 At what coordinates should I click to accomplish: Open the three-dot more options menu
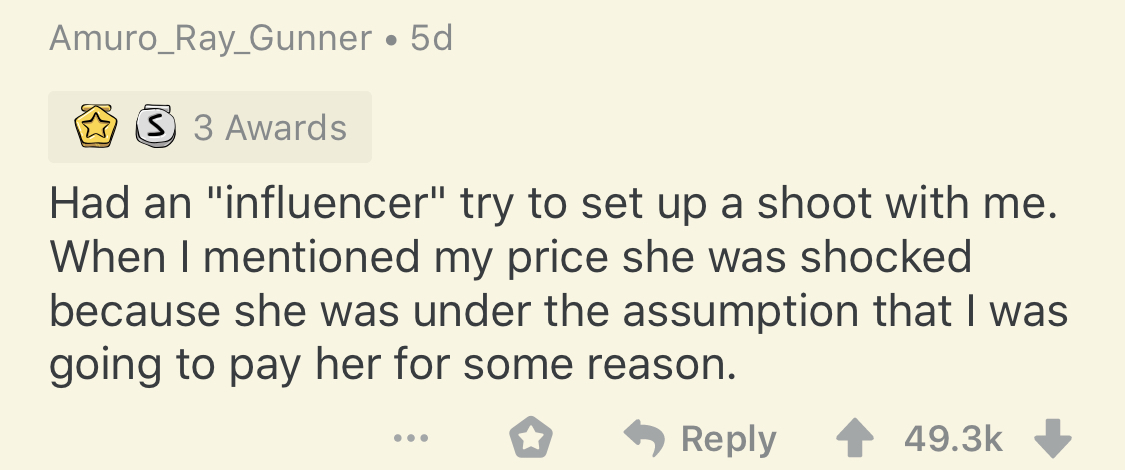click(x=411, y=439)
